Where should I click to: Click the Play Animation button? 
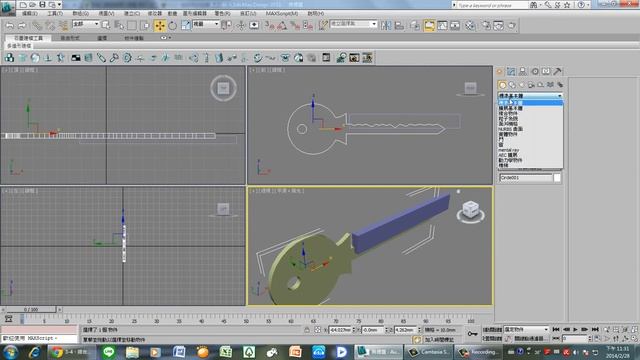[x=576, y=329]
